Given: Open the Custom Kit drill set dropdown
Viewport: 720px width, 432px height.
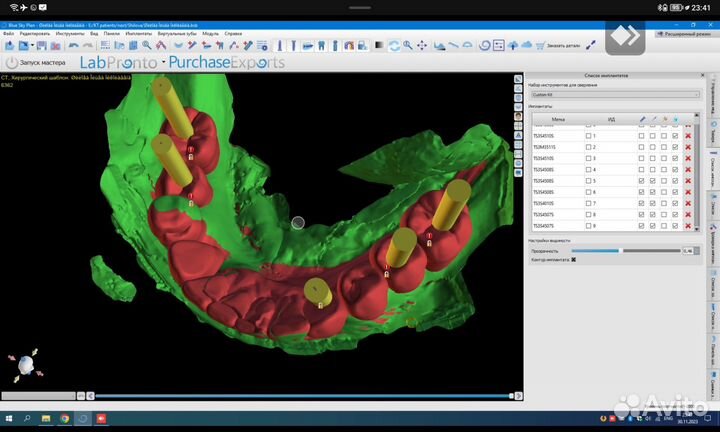Looking at the screenshot, I should (614, 94).
